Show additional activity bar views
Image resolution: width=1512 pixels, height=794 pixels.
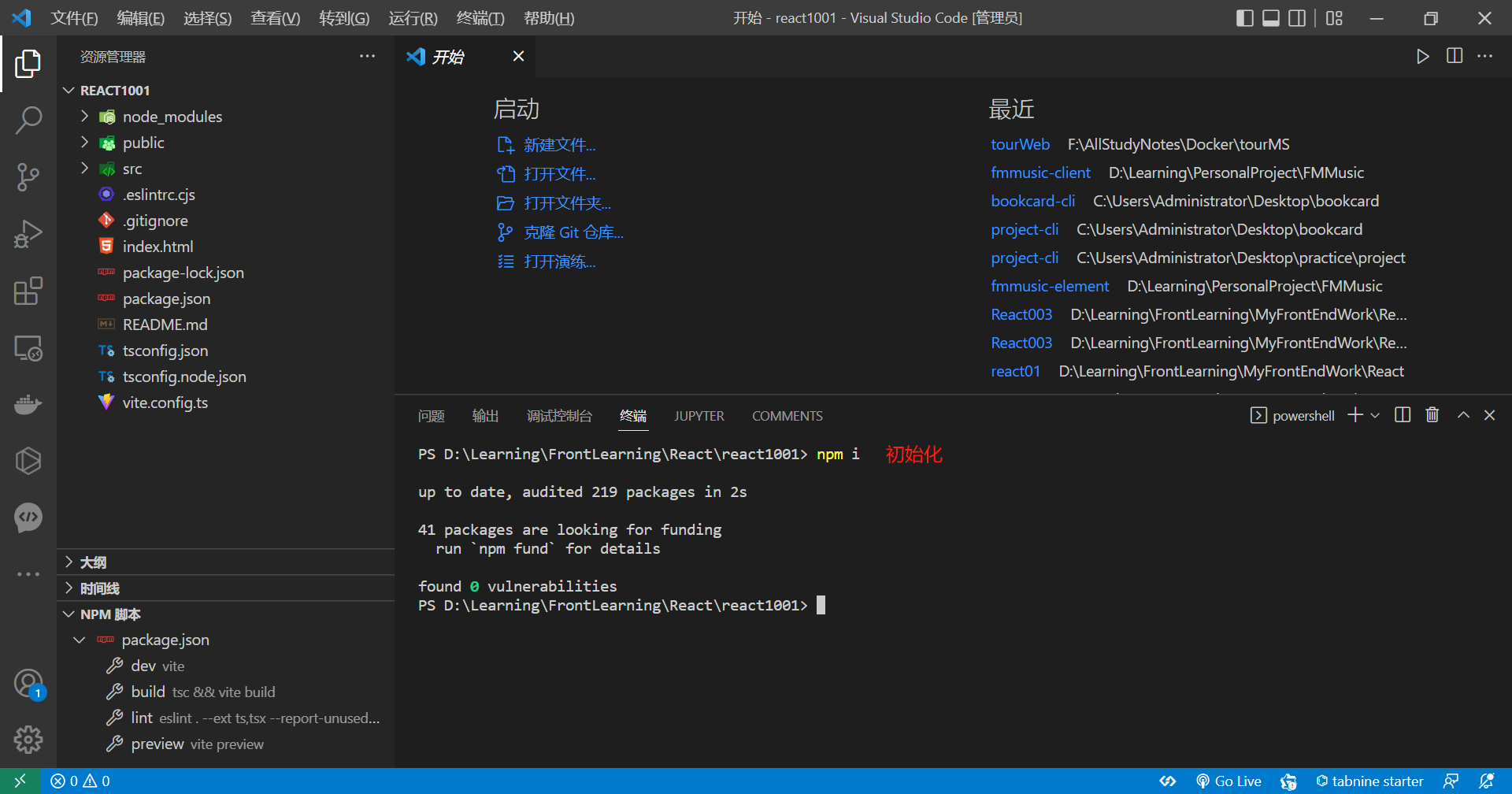(28, 574)
